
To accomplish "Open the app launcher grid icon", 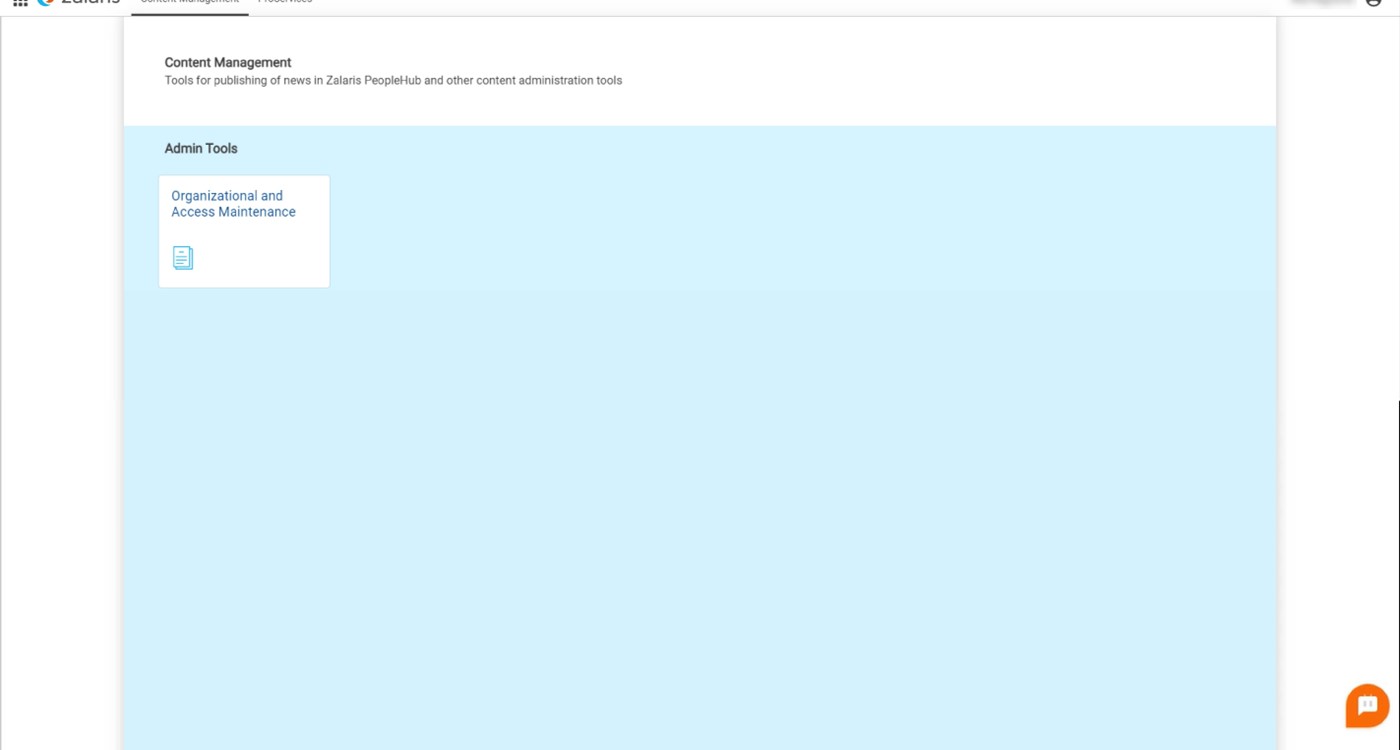I will coord(20,3).
